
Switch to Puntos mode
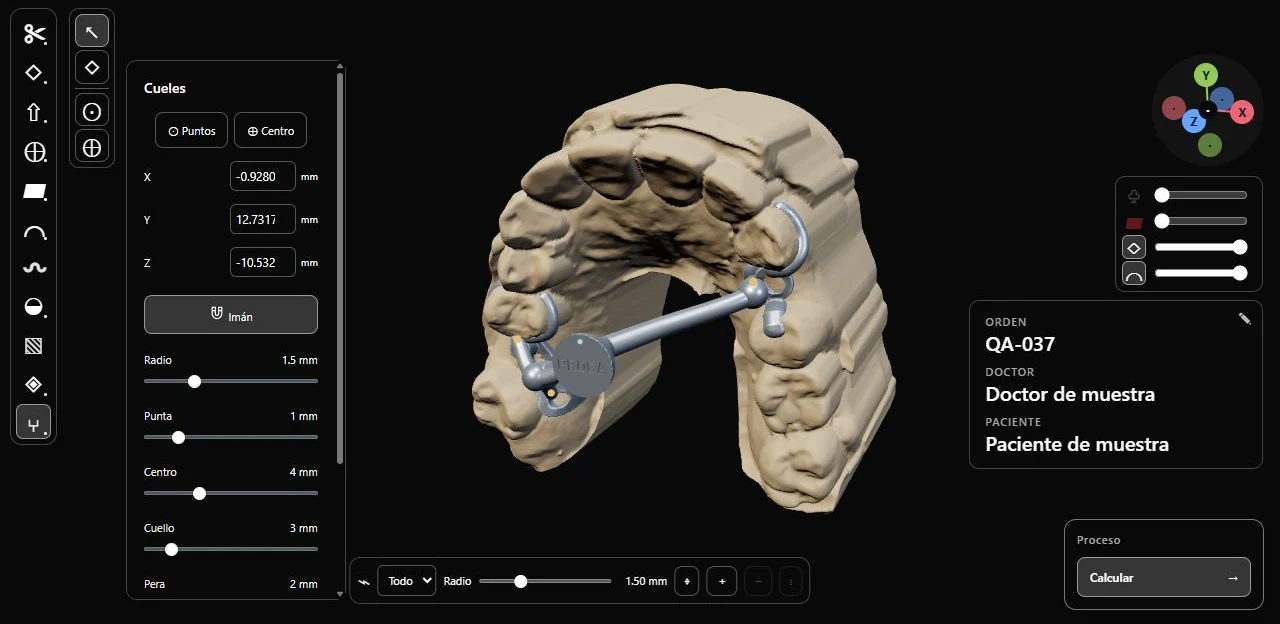pos(191,131)
